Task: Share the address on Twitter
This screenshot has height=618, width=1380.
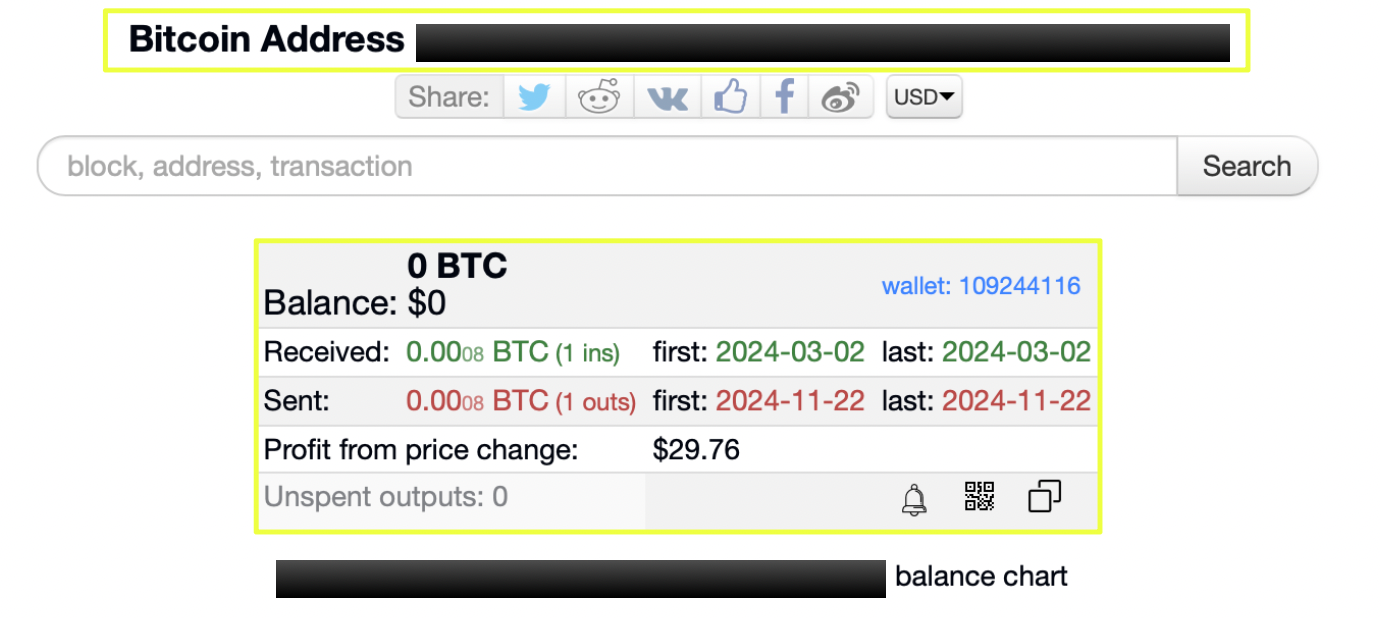Action: click(x=534, y=97)
